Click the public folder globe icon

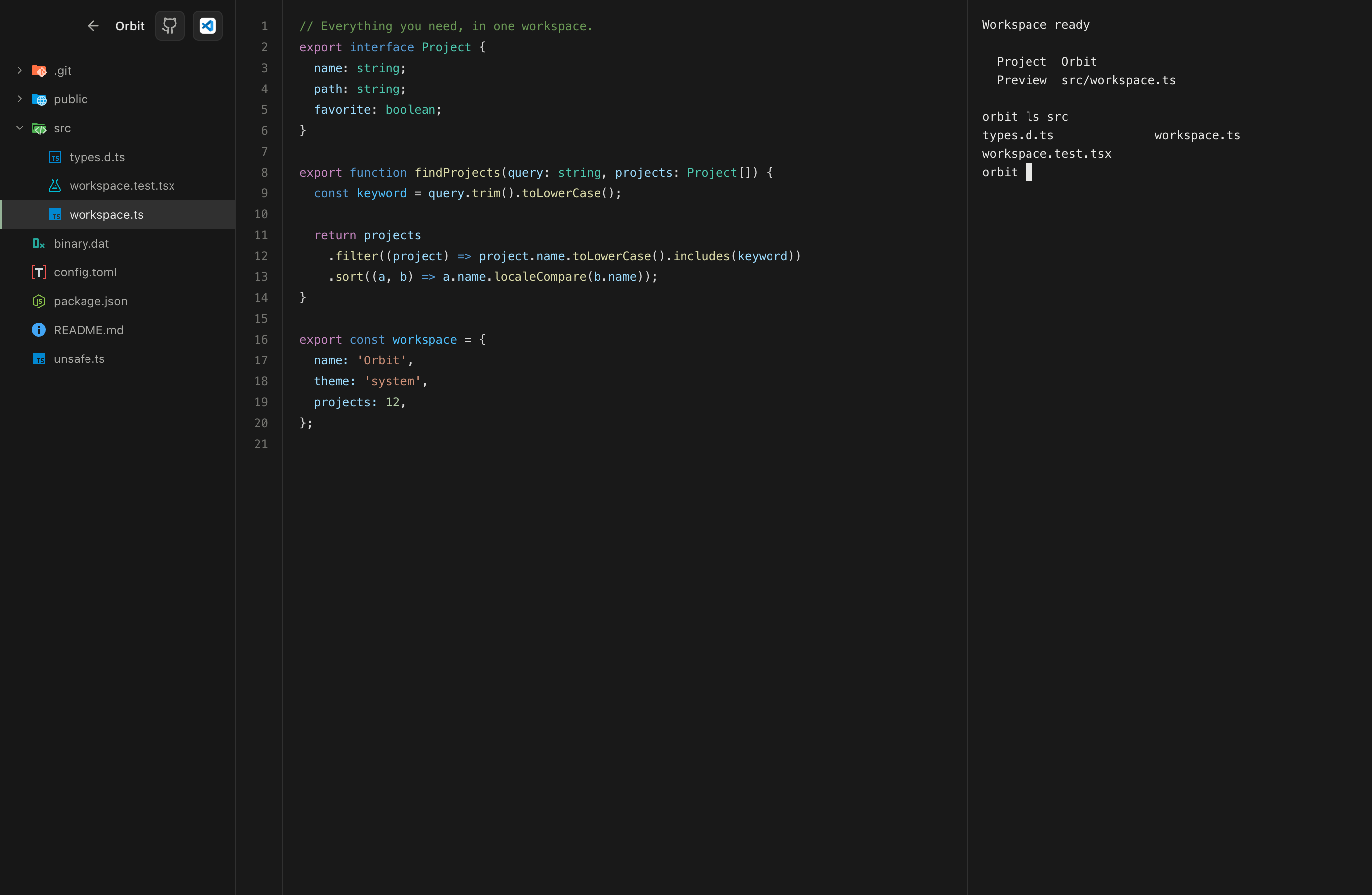coord(39,99)
